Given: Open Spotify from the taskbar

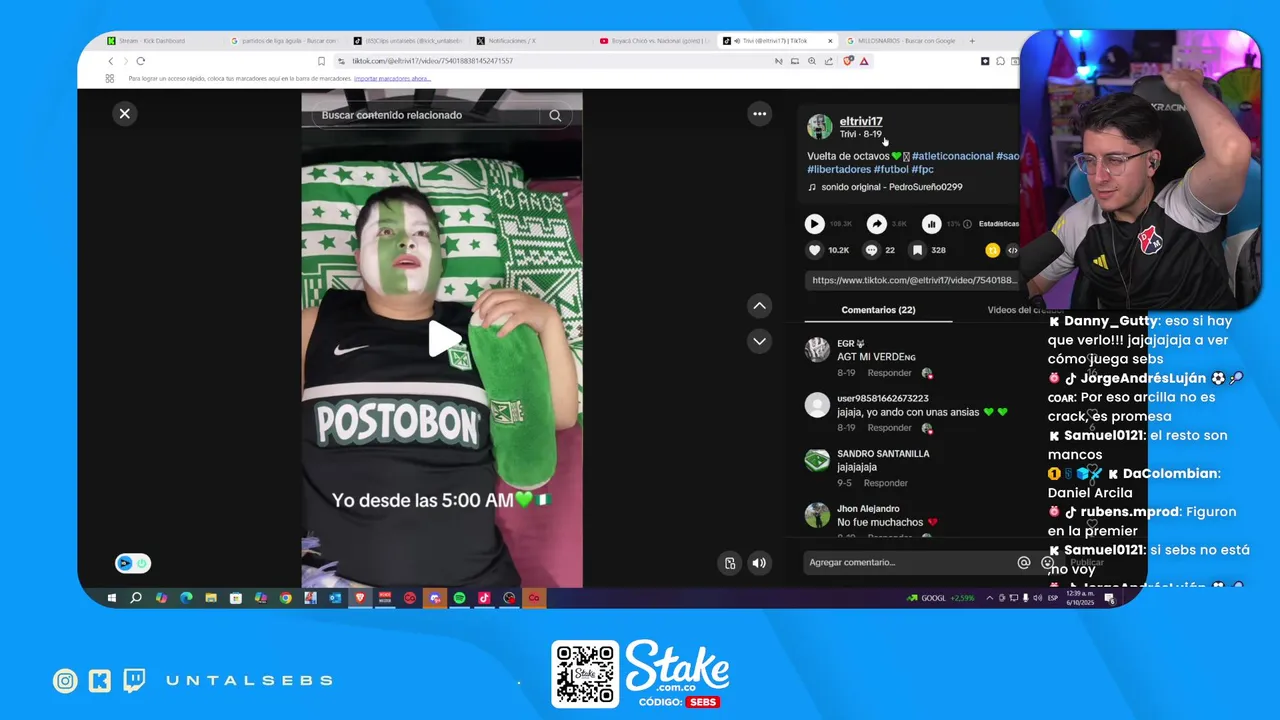Looking at the screenshot, I should (459, 598).
